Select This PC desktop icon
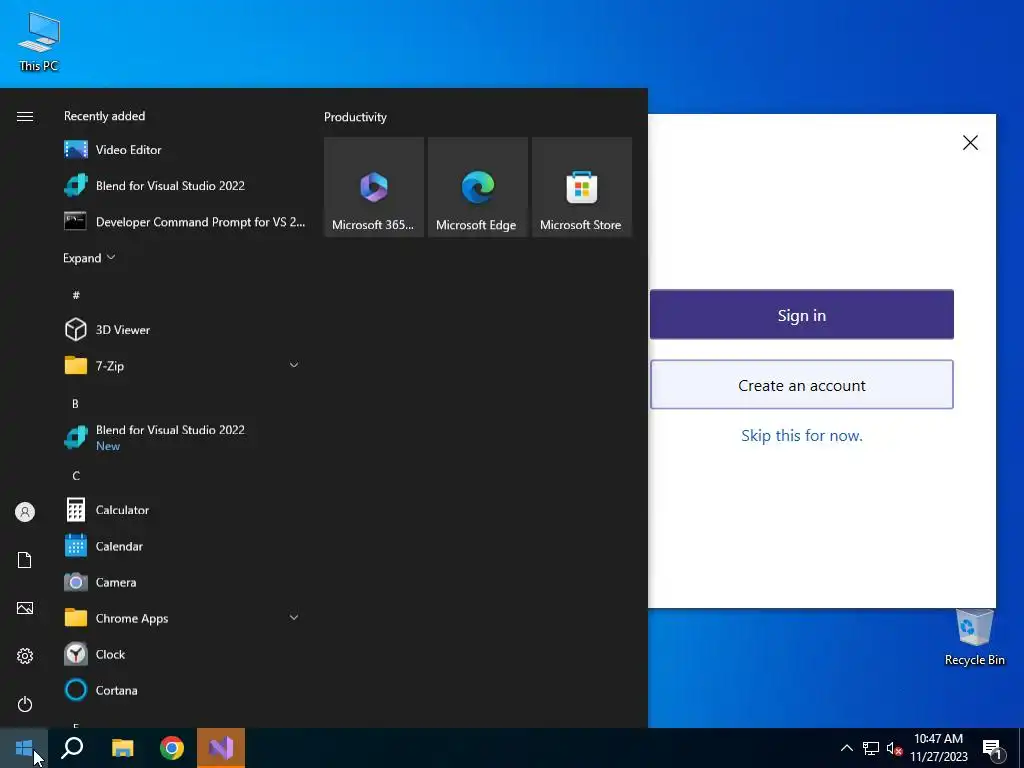 coord(39,41)
